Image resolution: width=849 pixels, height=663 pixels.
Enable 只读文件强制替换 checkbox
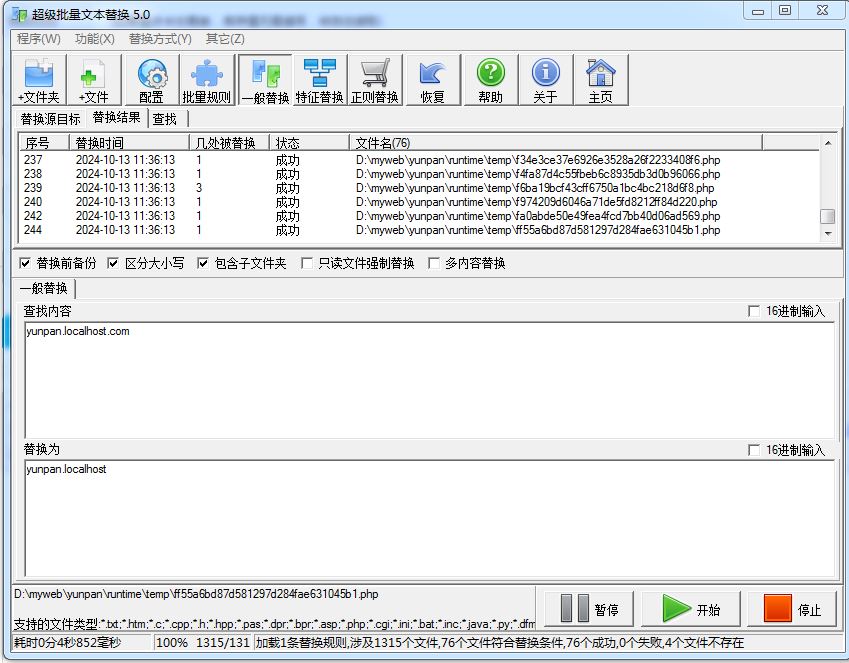click(x=307, y=264)
